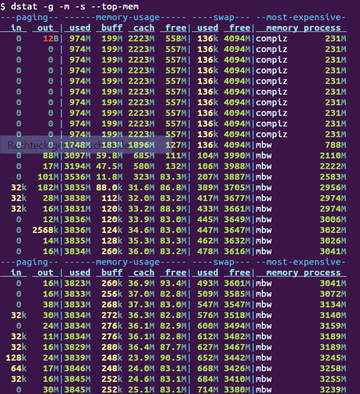Click the 2568k paging out value
The height and width of the screenshot is (394, 360).
[46, 230]
